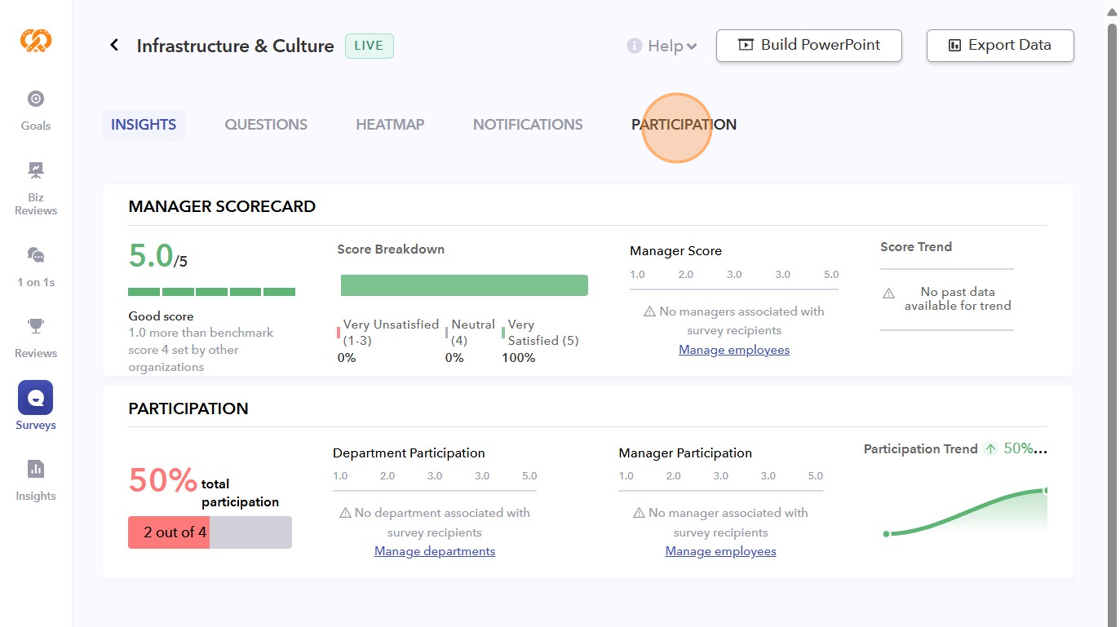1120x627 pixels.
Task: Click Manage employees under Manager Score
Action: click(734, 350)
